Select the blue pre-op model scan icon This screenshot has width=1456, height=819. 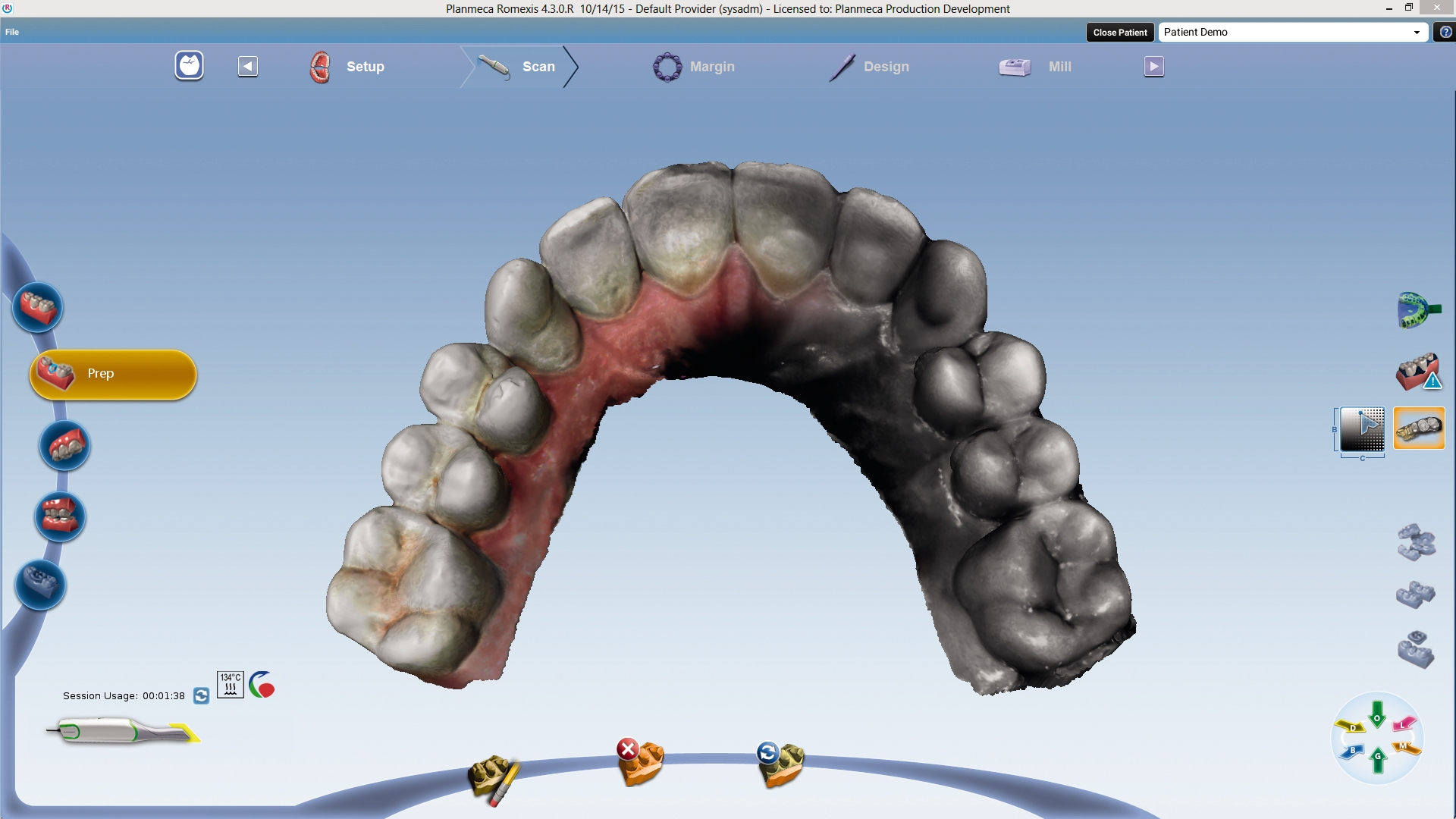(x=41, y=585)
